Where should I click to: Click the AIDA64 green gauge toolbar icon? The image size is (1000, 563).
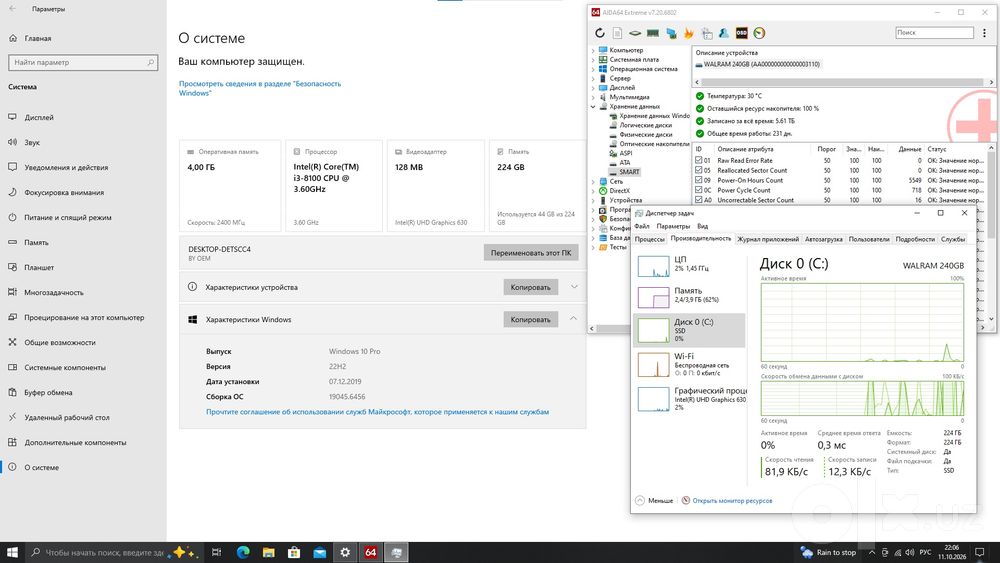(x=759, y=33)
